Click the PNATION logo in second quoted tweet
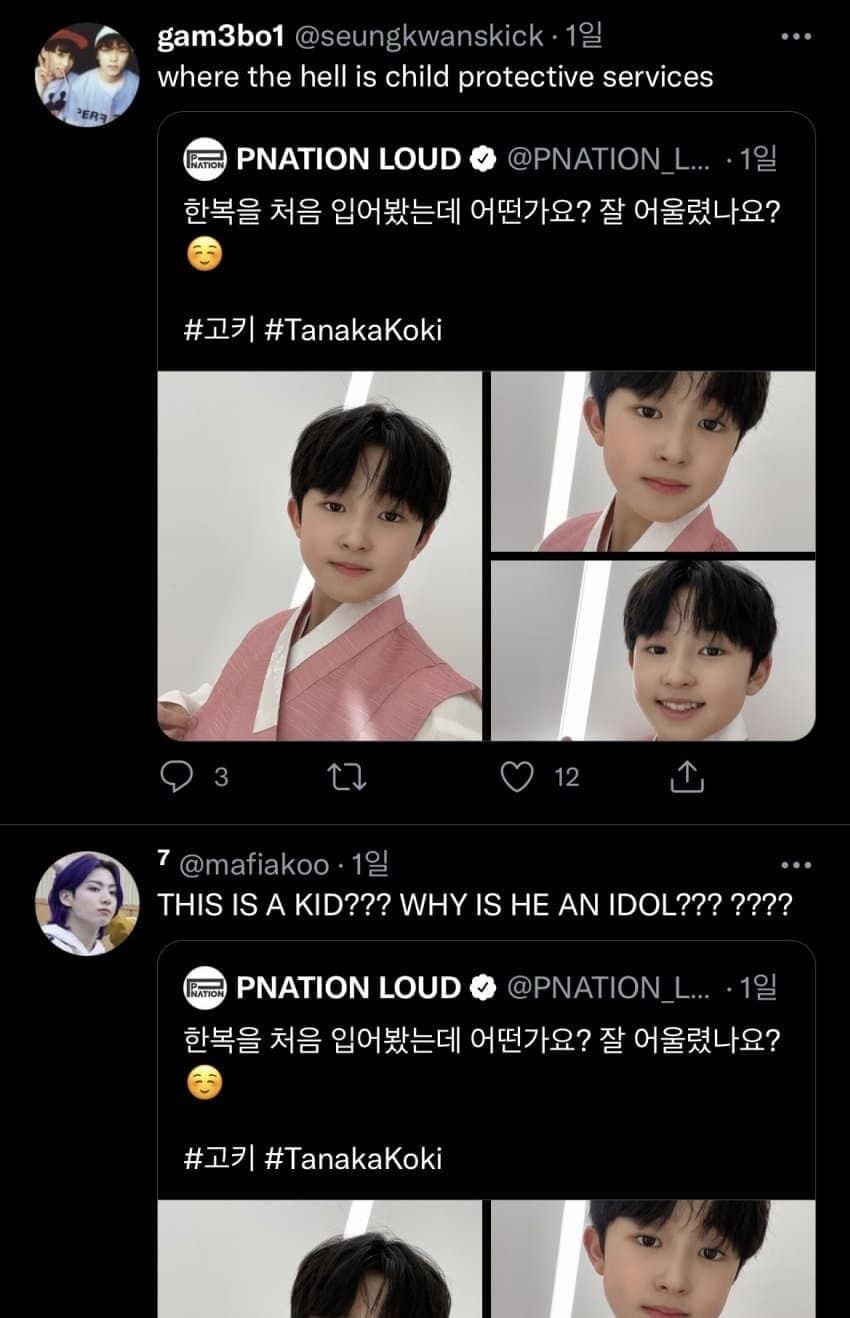The height and width of the screenshot is (1318, 850). click(205, 988)
